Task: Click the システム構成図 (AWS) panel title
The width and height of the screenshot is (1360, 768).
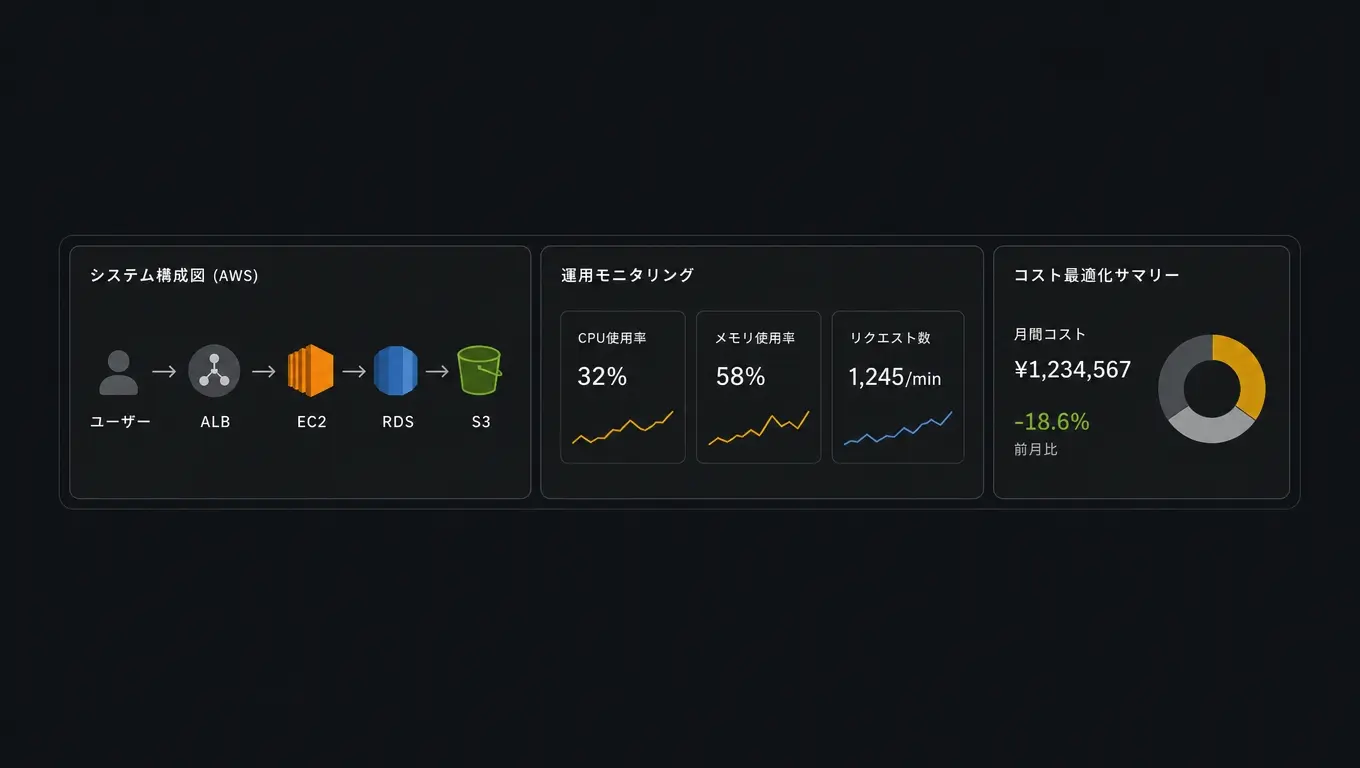Action: pos(174,275)
